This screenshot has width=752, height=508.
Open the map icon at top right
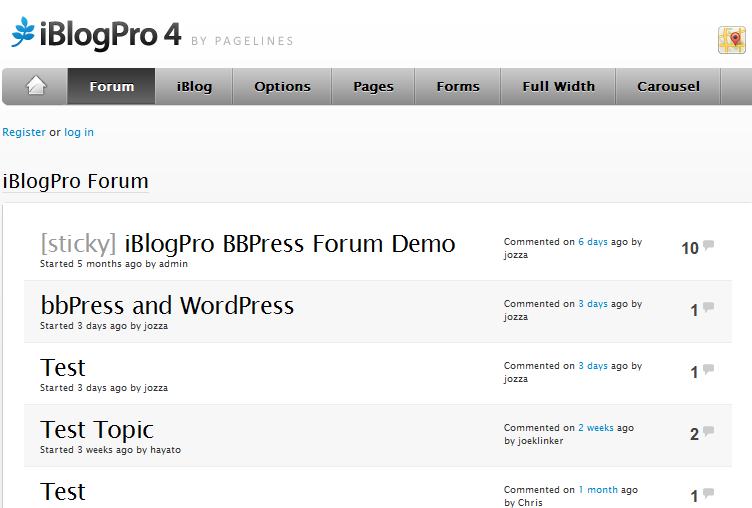tap(732, 40)
